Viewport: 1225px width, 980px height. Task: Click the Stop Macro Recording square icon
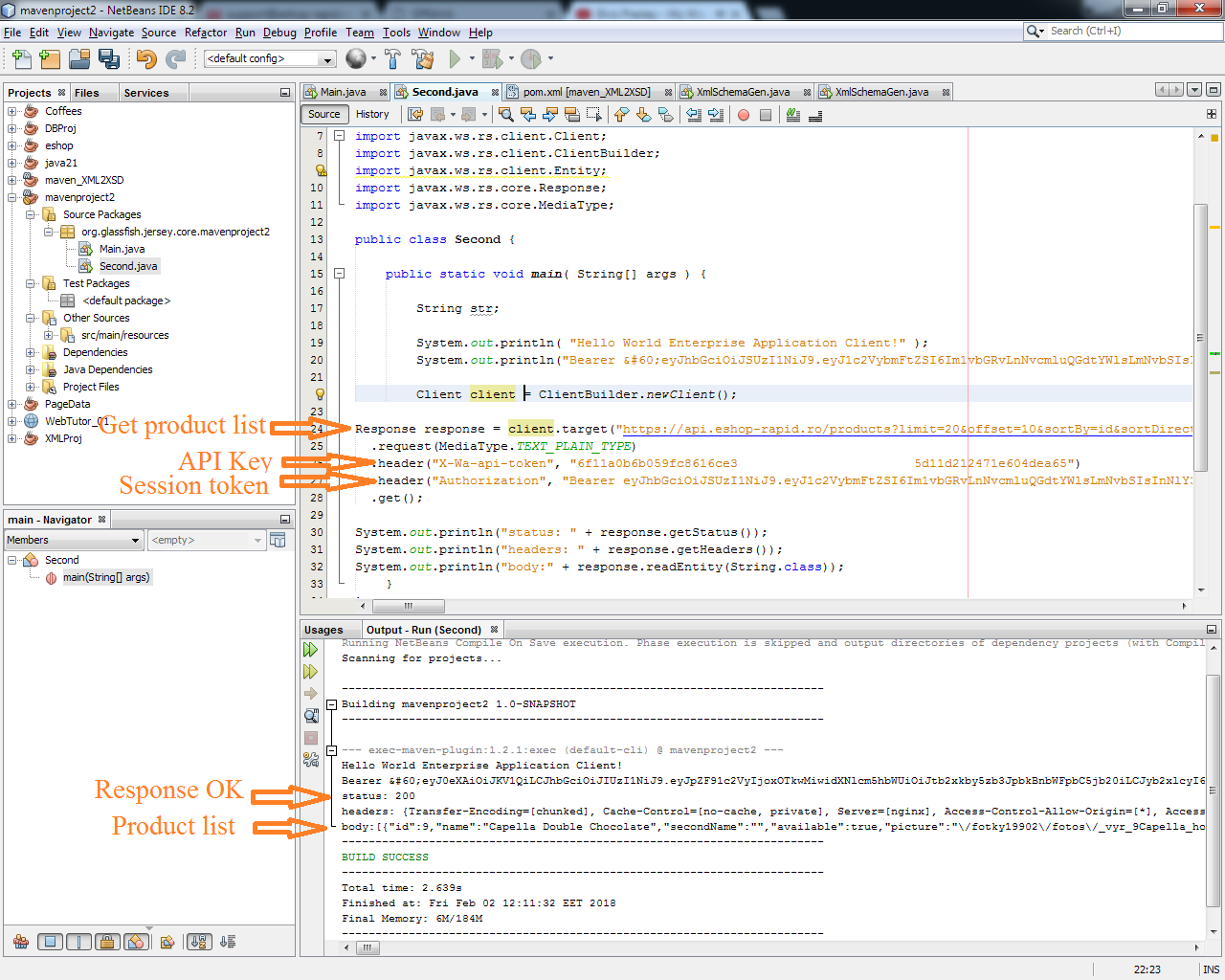tap(765, 115)
